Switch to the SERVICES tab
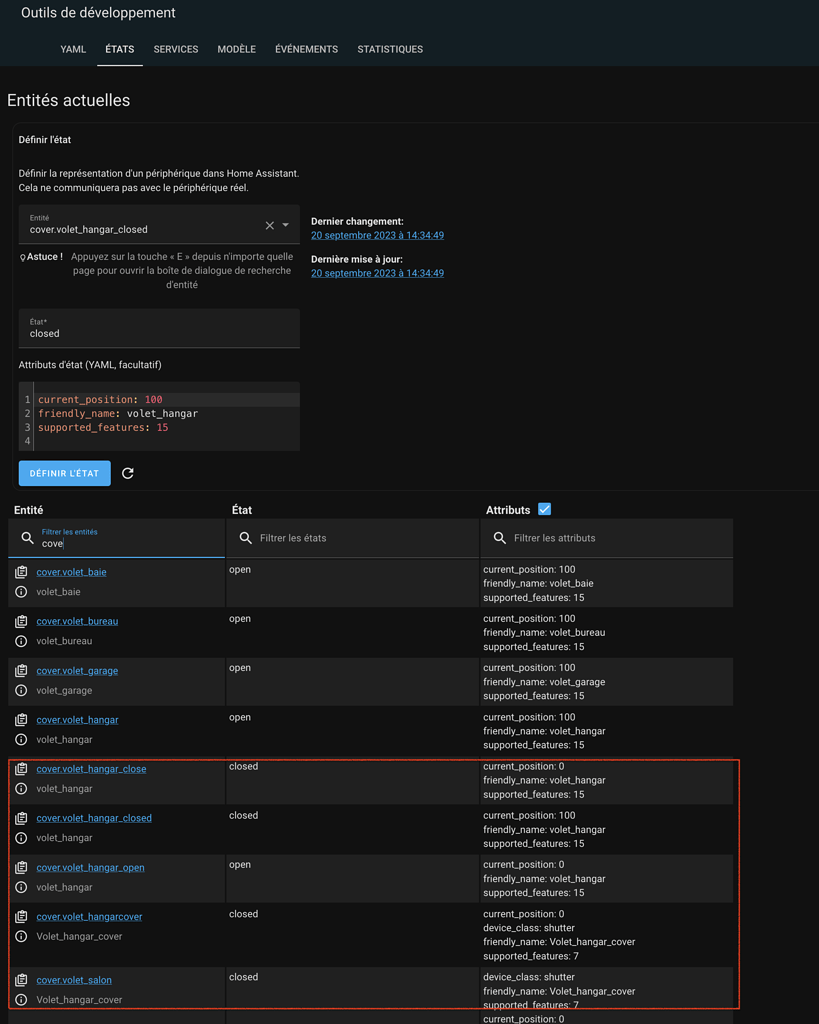Image resolution: width=819 pixels, height=1024 pixels. tap(175, 48)
